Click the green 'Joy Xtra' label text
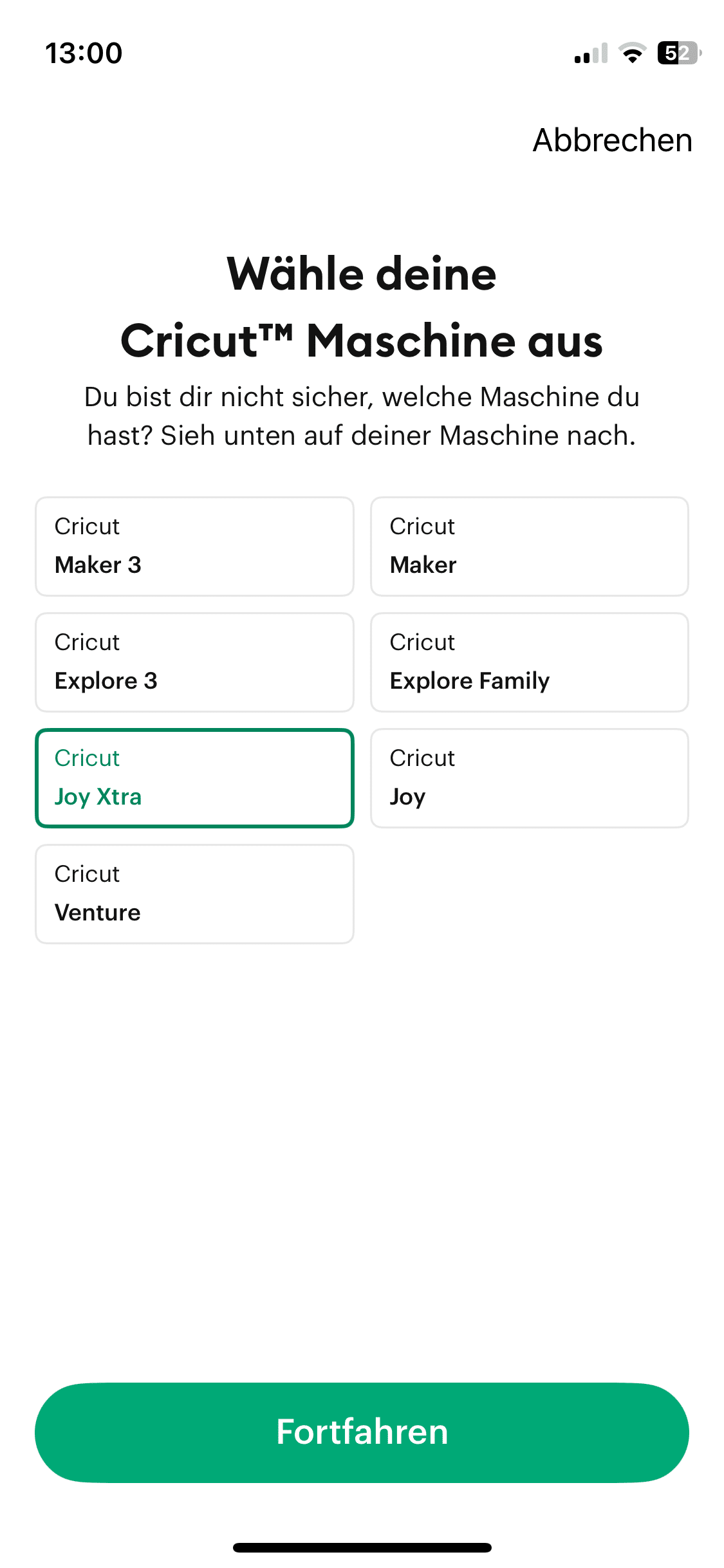Image resolution: width=724 pixels, height=1568 pixels. [98, 797]
